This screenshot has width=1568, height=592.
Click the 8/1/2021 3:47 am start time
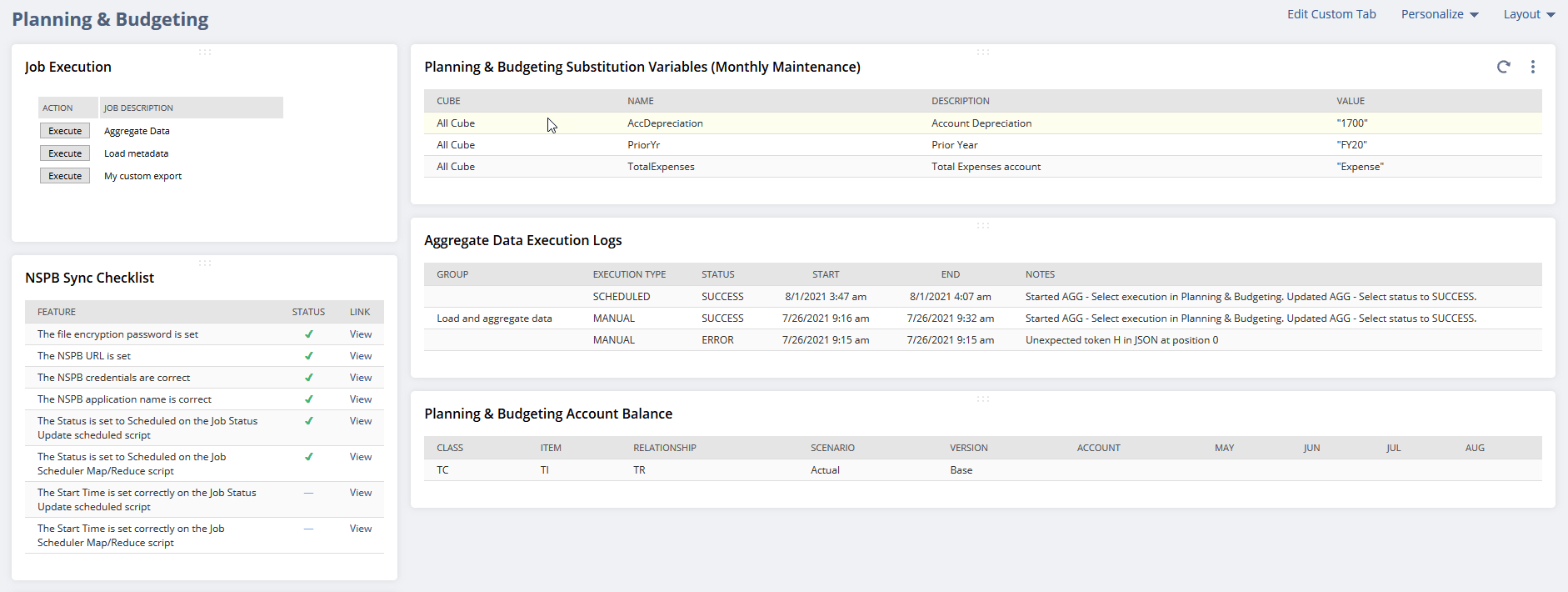click(x=826, y=297)
